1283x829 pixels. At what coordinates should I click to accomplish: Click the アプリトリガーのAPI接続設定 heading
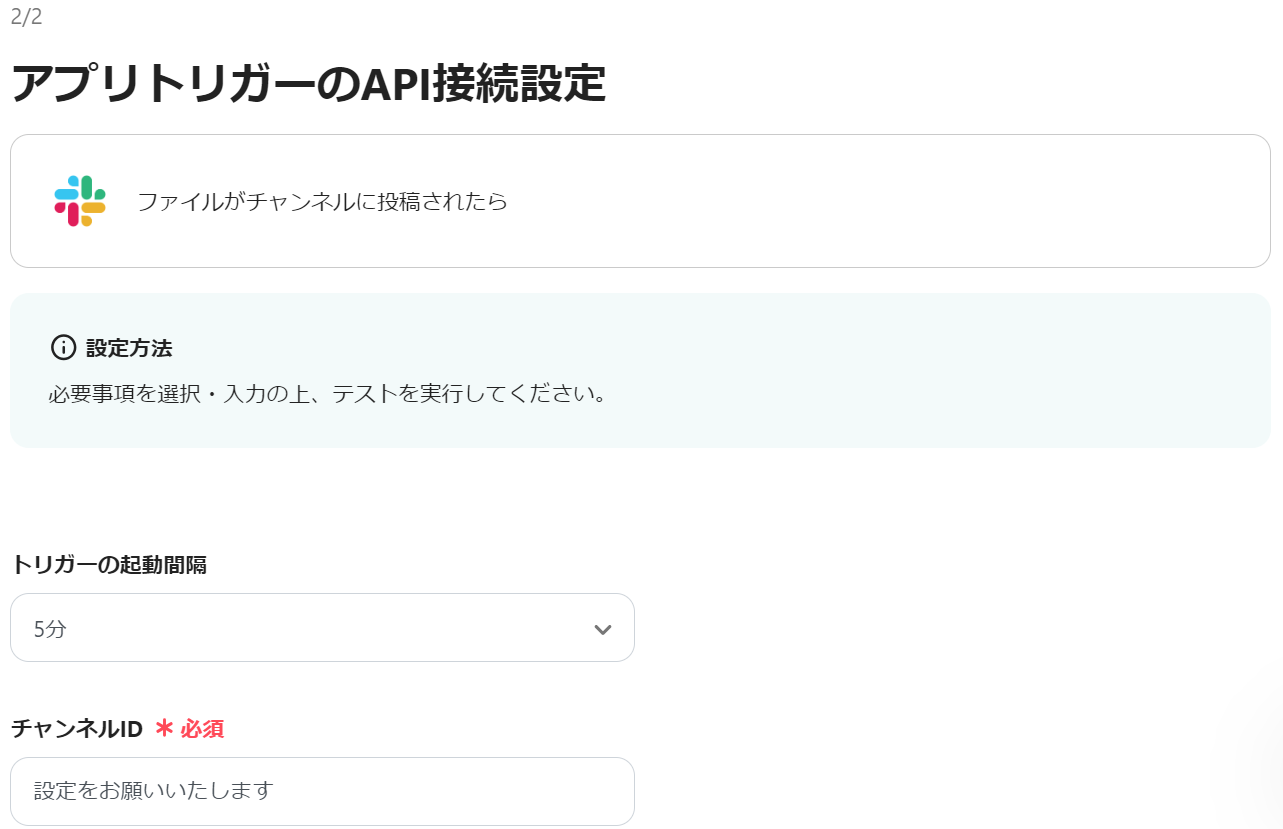(308, 84)
